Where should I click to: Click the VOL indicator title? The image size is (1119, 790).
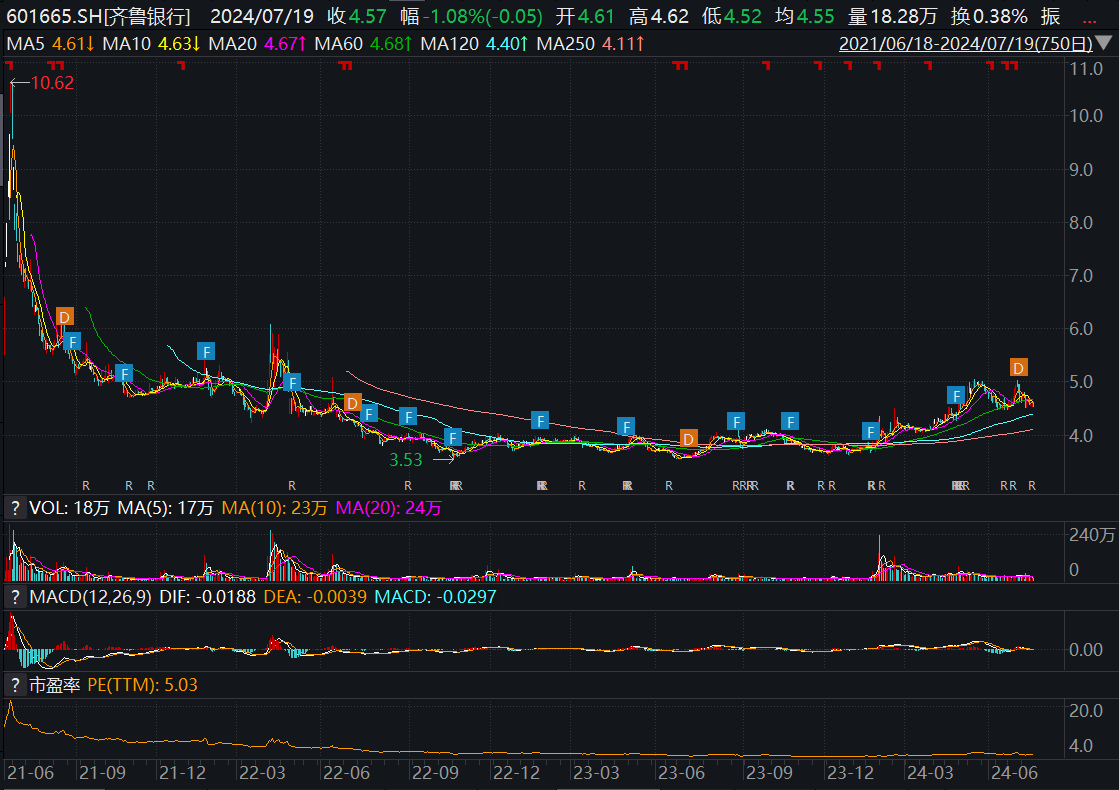pyautogui.click(x=46, y=508)
